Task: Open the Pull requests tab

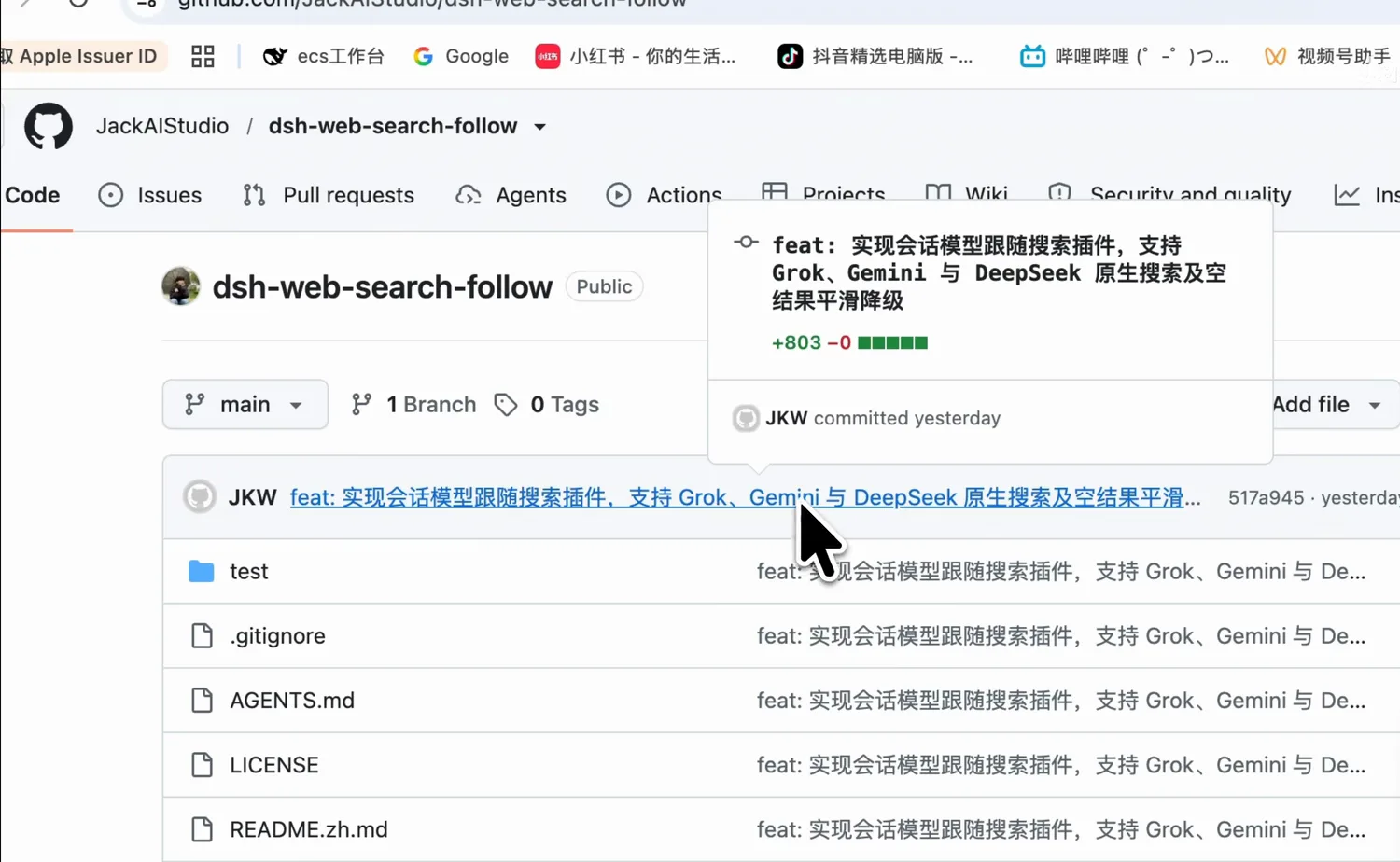Action: pos(329,195)
